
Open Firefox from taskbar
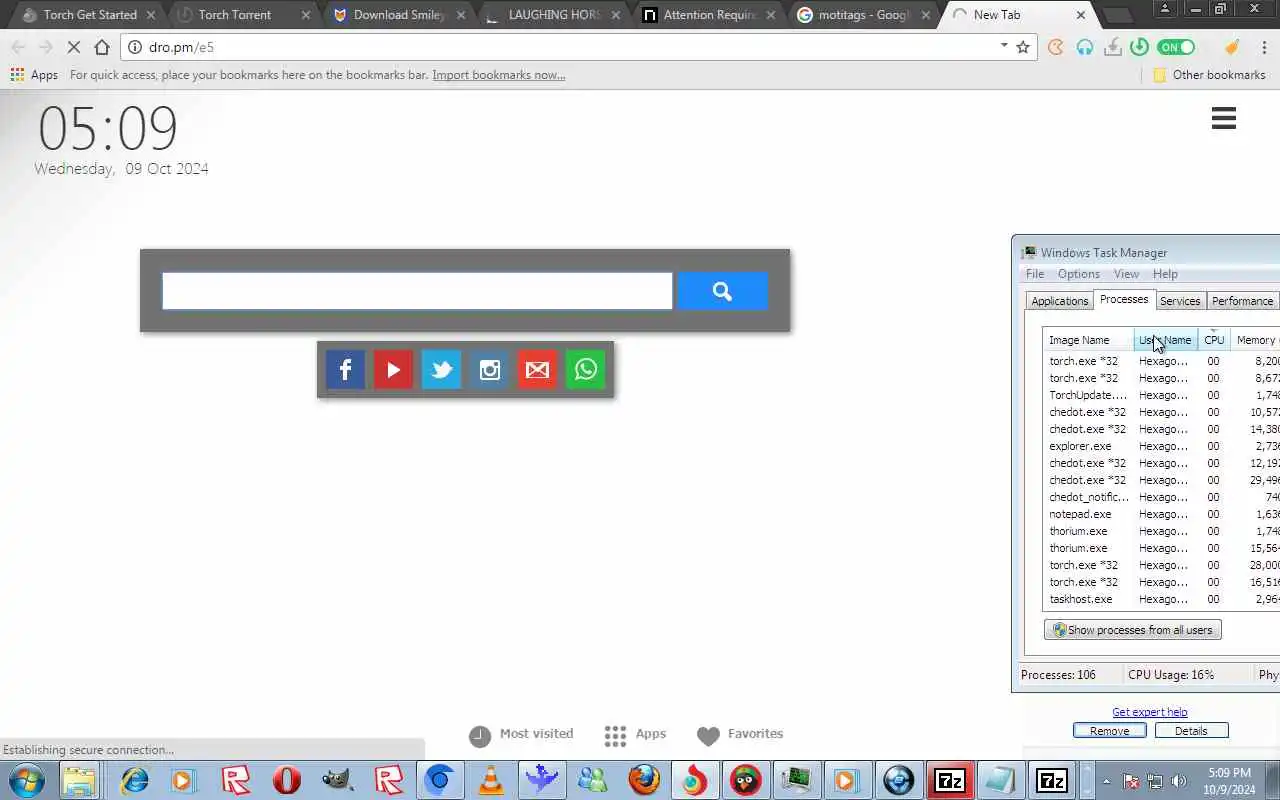click(644, 780)
